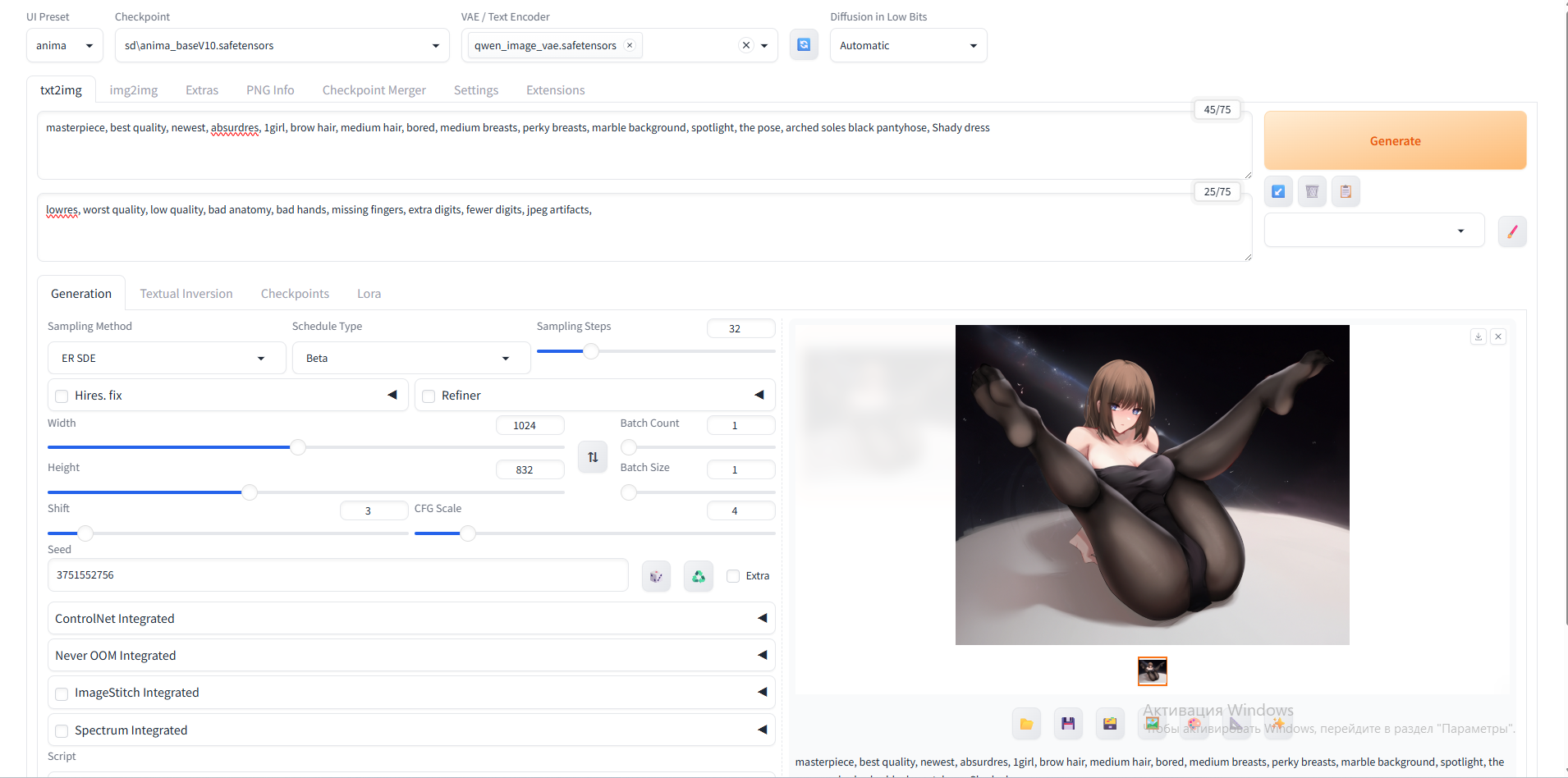The image size is (1568, 778).
Task: Click the download icon on the image preview
Action: pyautogui.click(x=1479, y=336)
